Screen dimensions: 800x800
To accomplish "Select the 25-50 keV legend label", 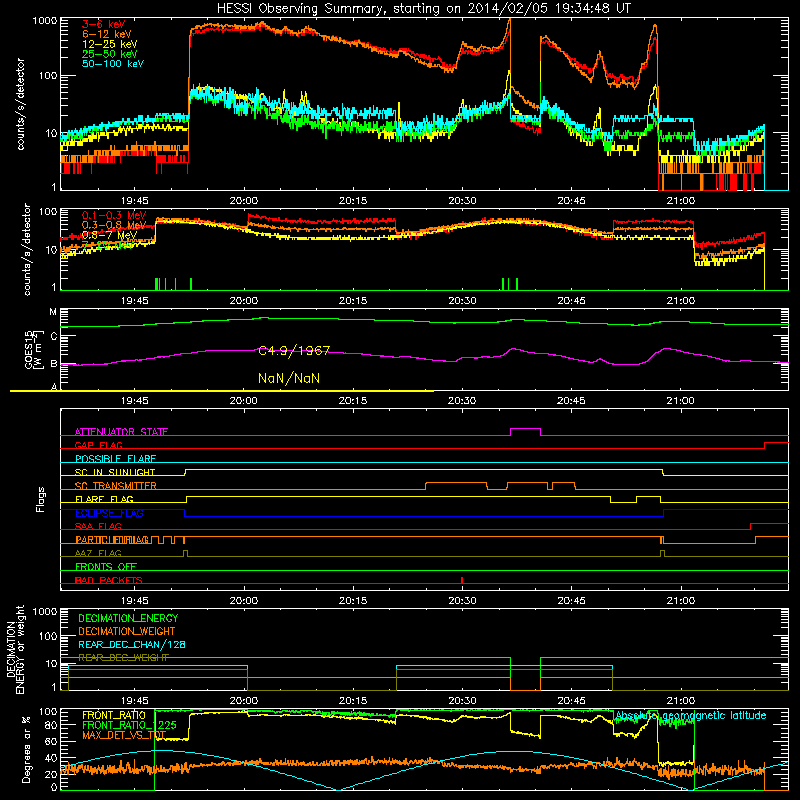I will coord(110,54).
